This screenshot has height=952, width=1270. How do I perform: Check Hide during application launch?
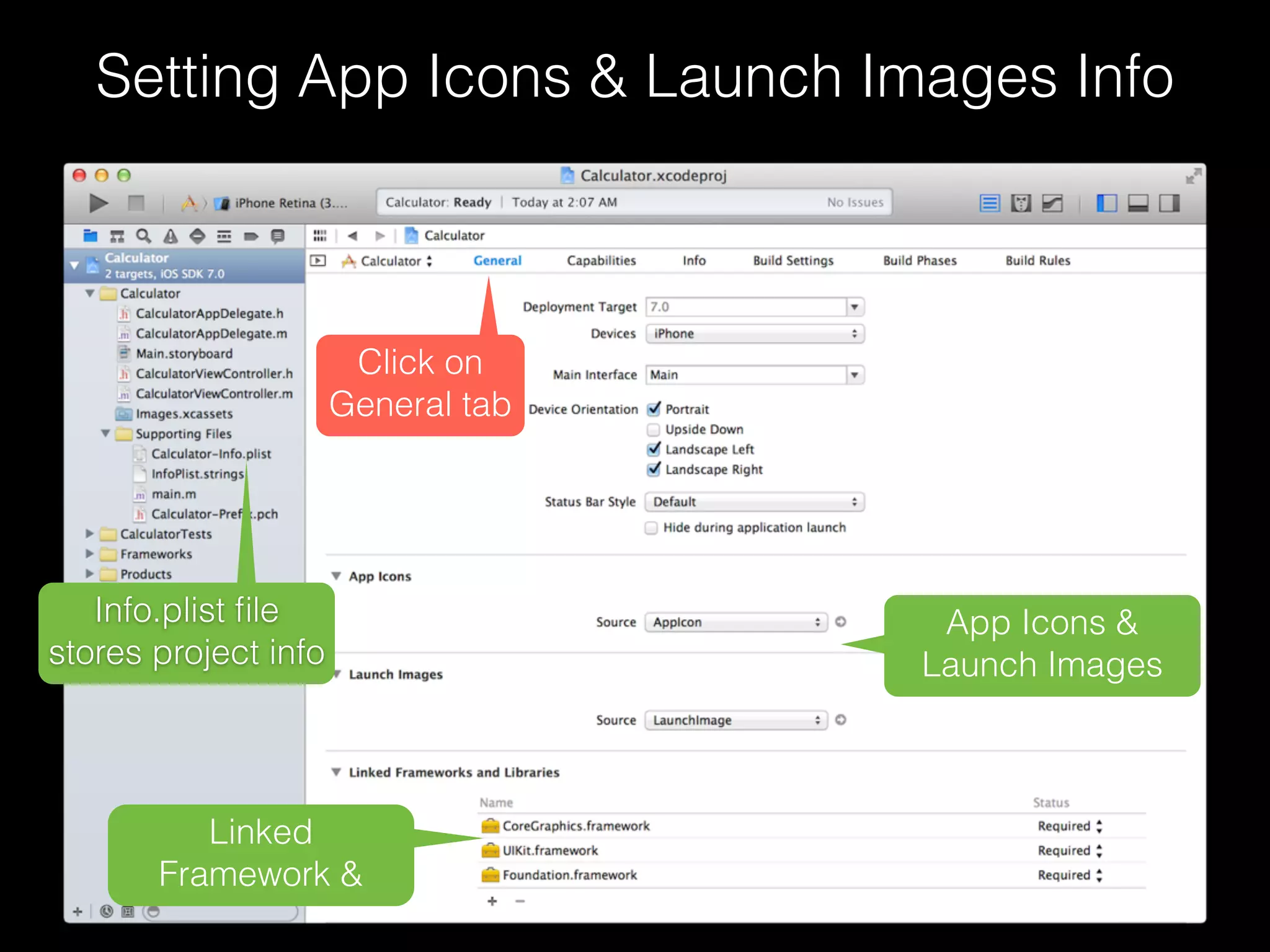(x=651, y=527)
